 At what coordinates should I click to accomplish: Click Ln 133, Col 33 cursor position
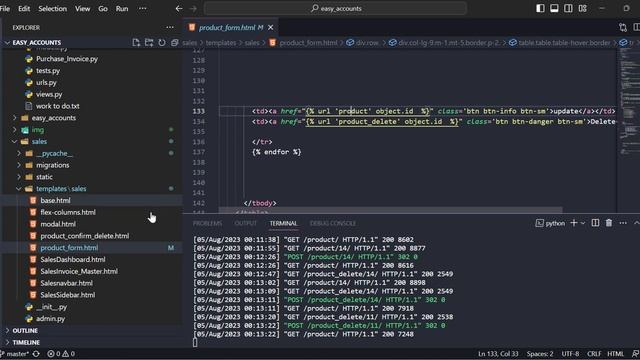click(x=498, y=354)
